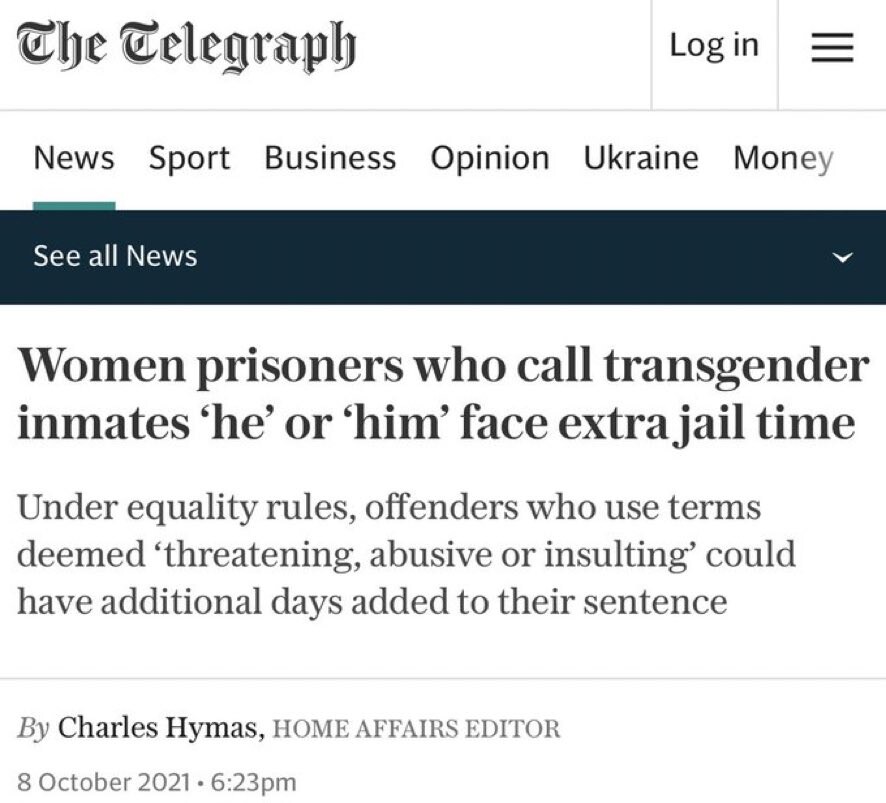Viewport: 886px width, 803px height.
Task: Go to the Opinion tab
Action: pyautogui.click(x=490, y=158)
